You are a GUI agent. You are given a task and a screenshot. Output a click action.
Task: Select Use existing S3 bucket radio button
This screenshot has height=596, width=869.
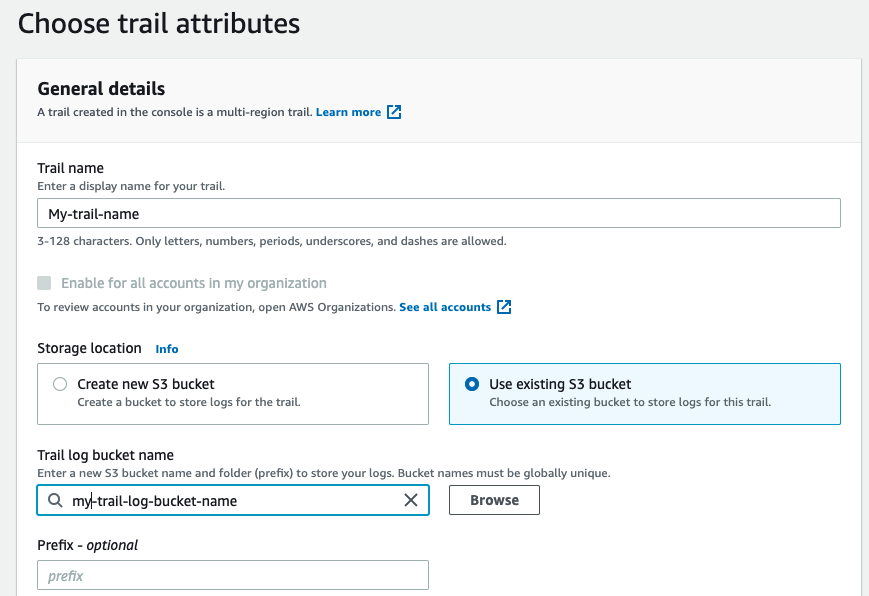pos(472,384)
